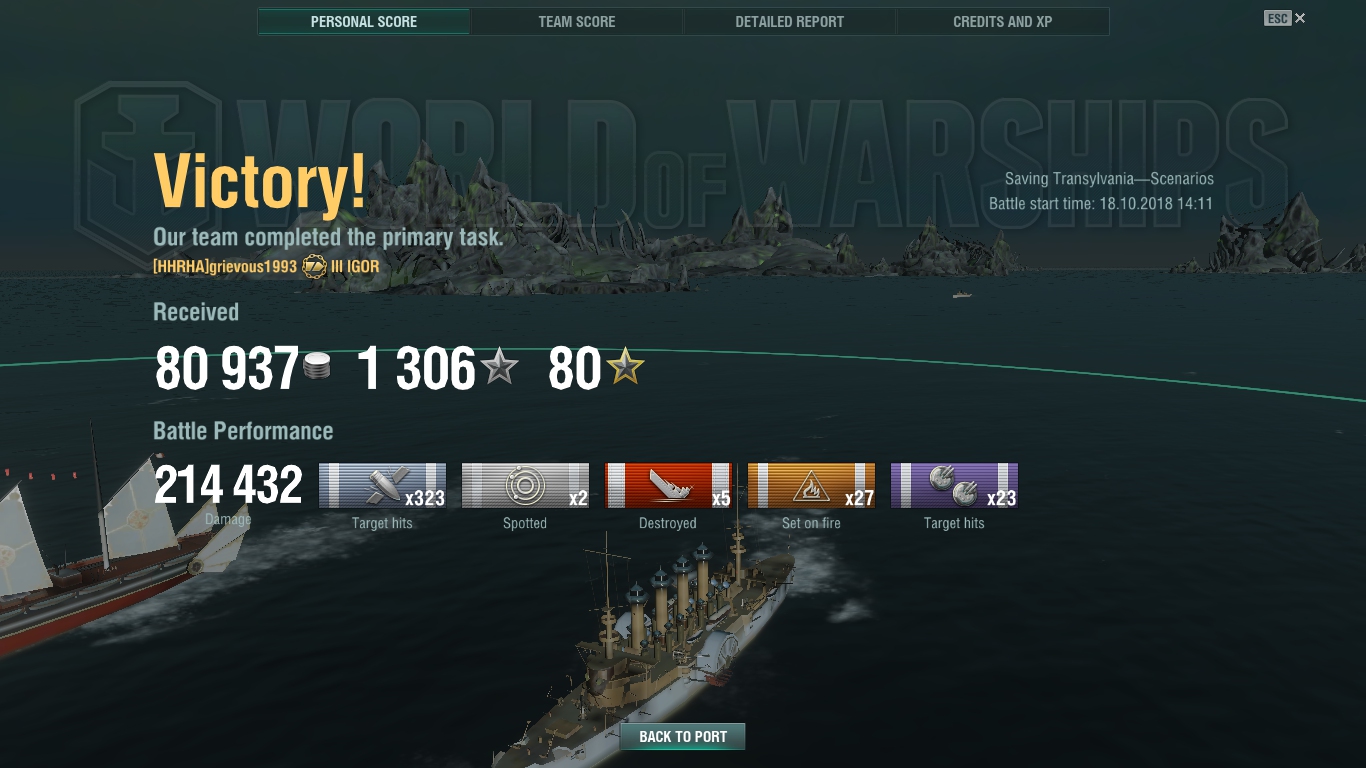Open the Team Score tab
1366x768 pixels.
pyautogui.click(x=577, y=21)
